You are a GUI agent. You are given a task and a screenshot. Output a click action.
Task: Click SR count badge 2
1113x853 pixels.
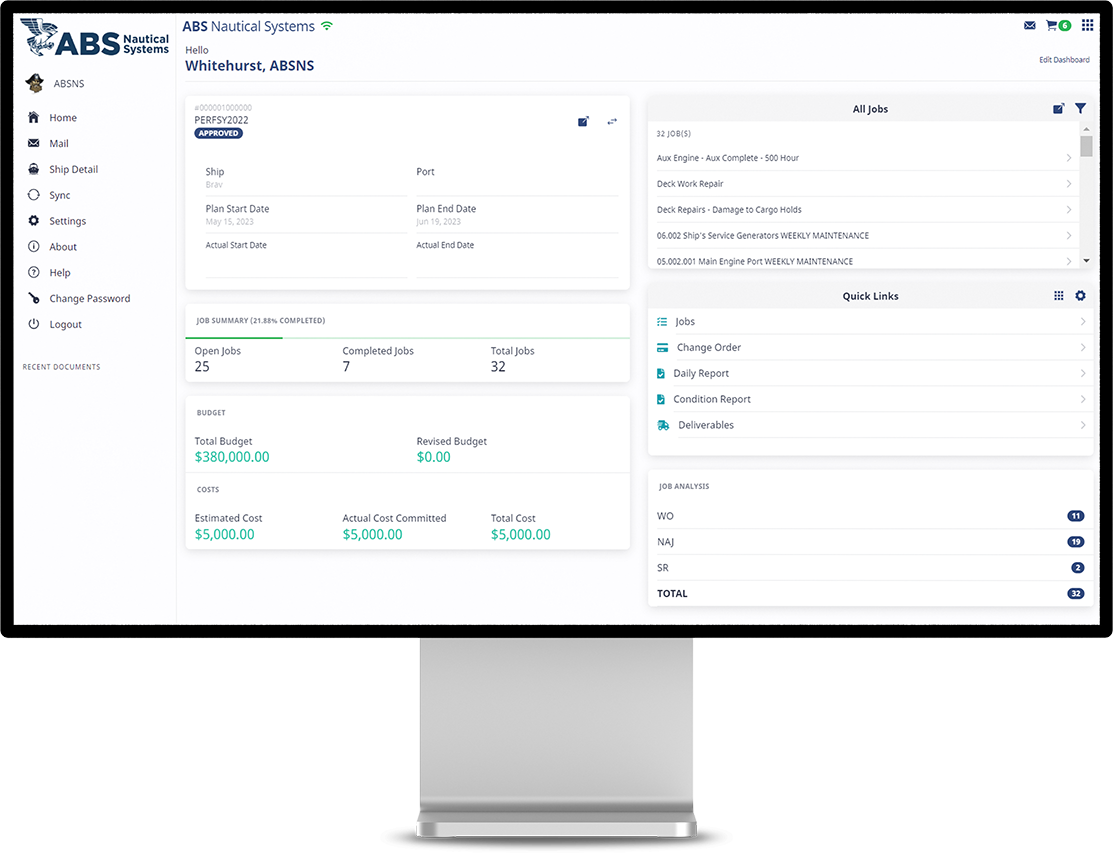1078,568
